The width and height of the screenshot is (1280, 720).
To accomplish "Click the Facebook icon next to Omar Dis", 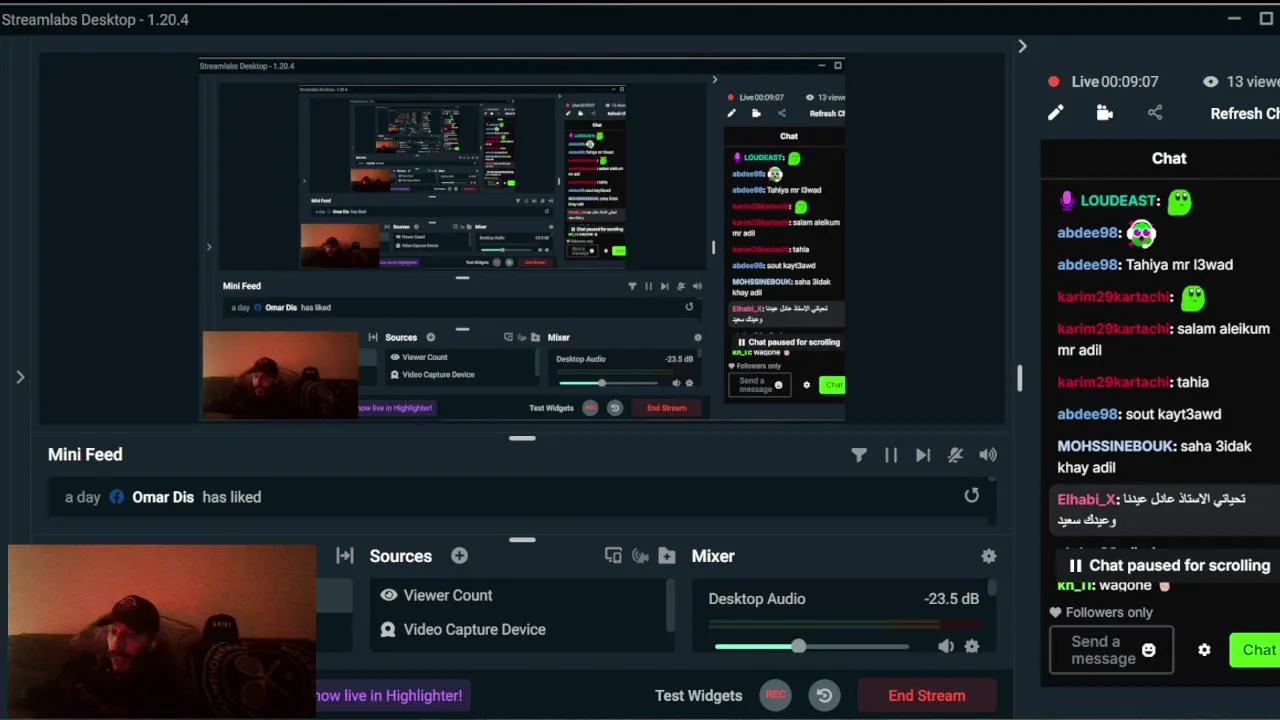I will 117,497.
